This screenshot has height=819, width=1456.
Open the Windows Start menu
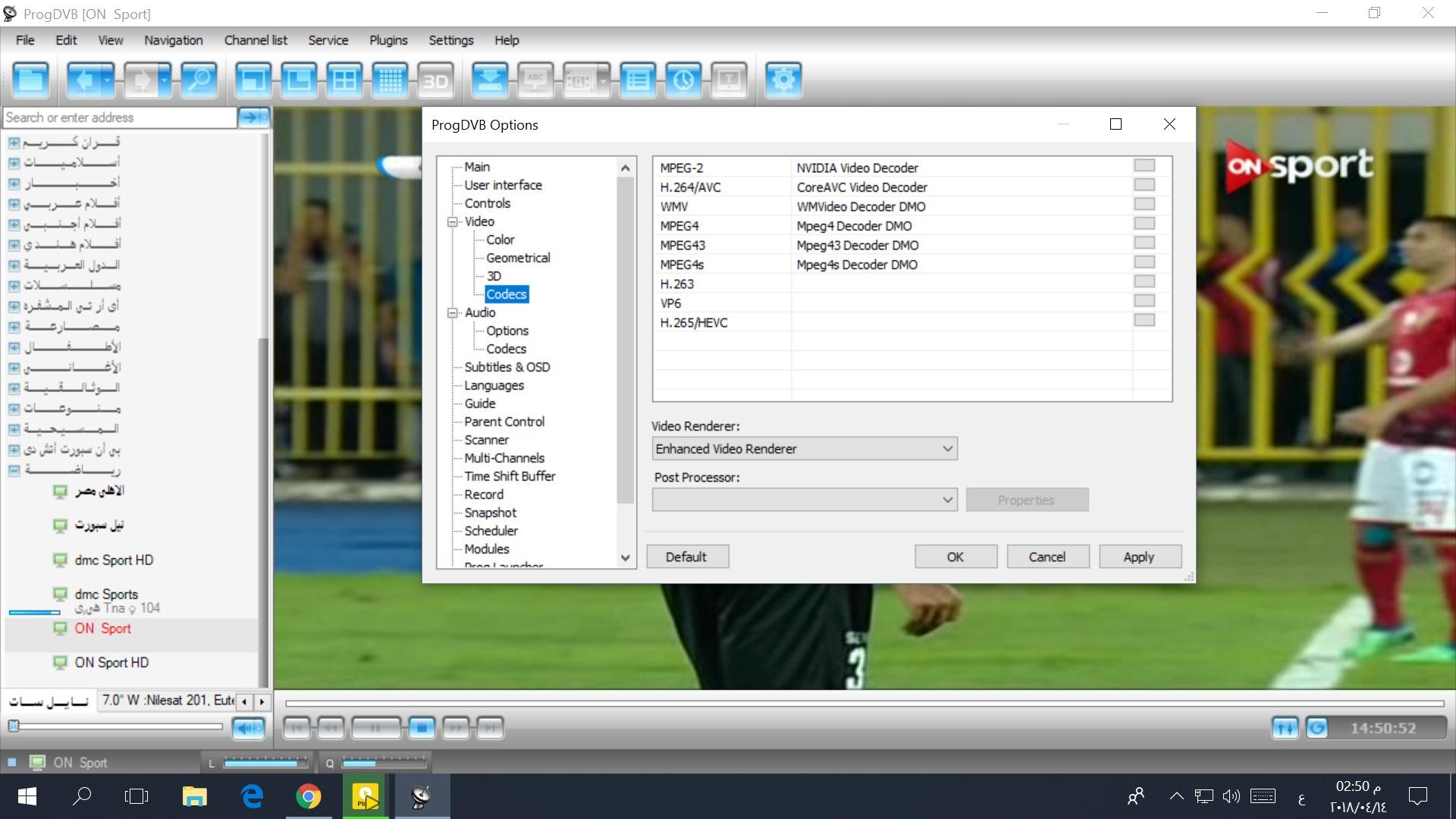(x=27, y=796)
